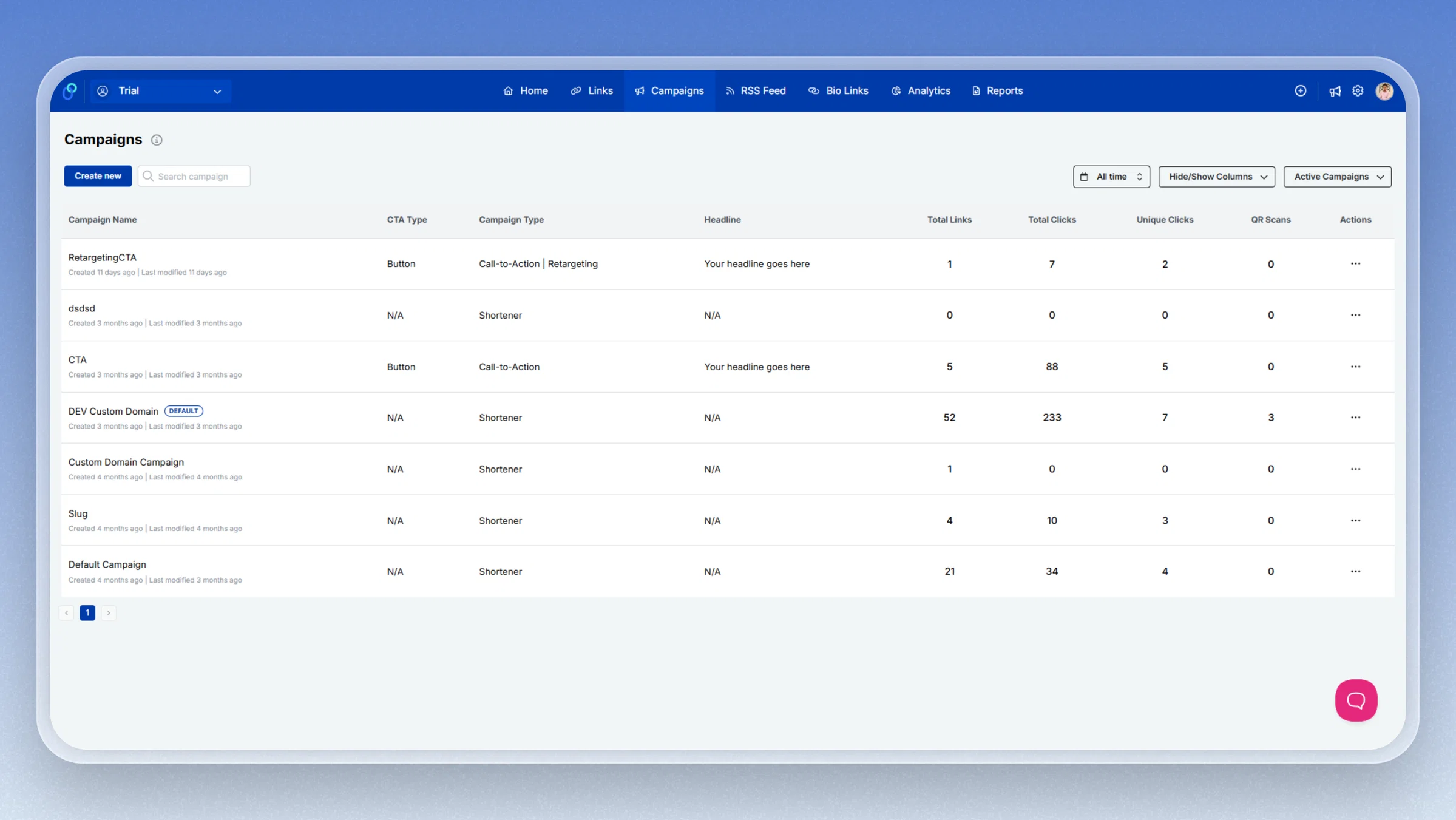Image resolution: width=1456 pixels, height=820 pixels.
Task: Expand the Trial workspace dropdown
Action: click(161, 91)
